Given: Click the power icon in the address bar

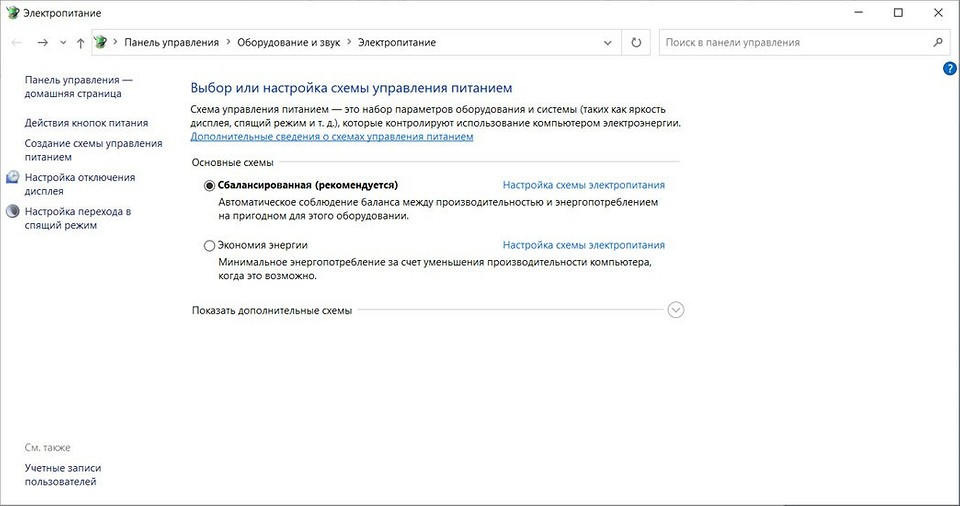Looking at the screenshot, I should click(100, 42).
